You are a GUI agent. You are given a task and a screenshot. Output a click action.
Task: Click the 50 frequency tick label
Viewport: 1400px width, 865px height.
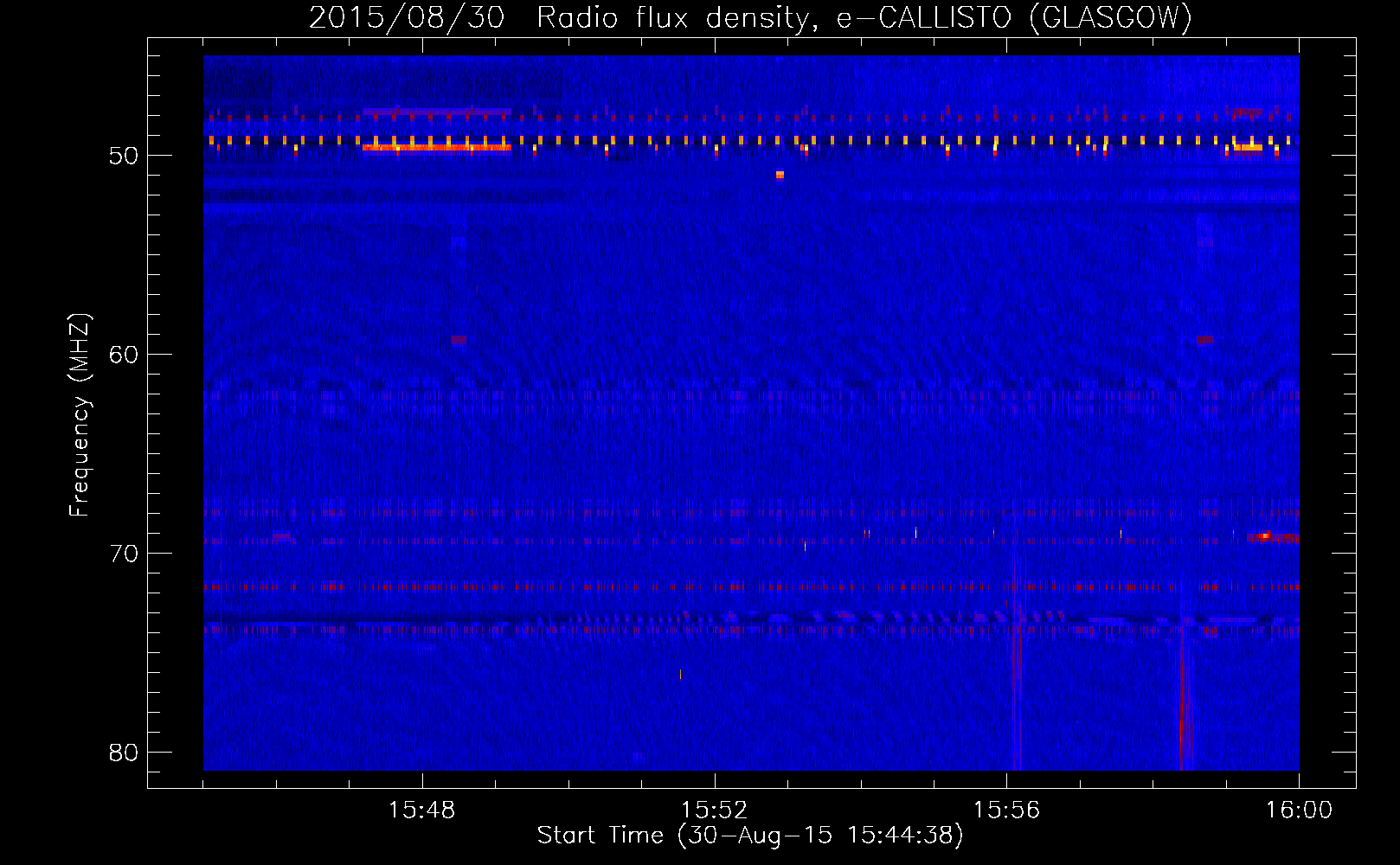pyautogui.click(x=124, y=156)
